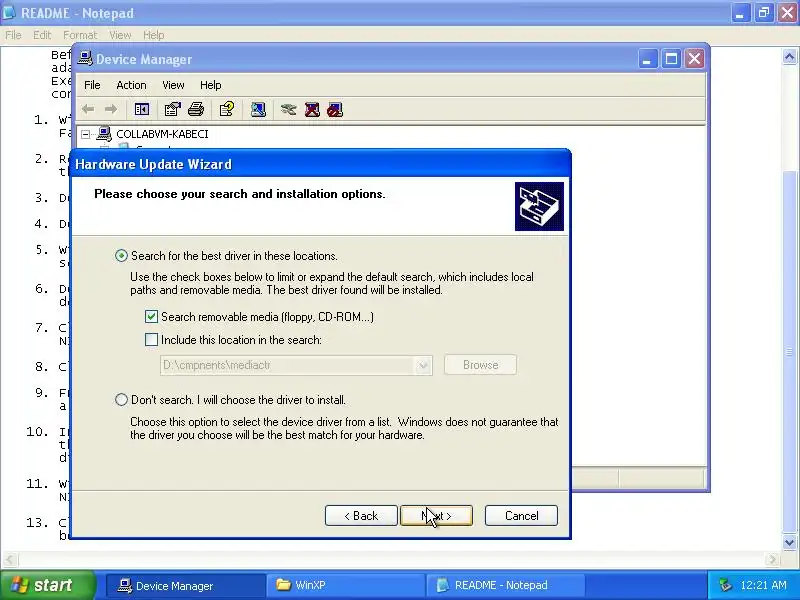Screen dimensions: 800x600
Task: Collapse the COLLABVM-KABECI tree node
Action: click(x=86, y=134)
